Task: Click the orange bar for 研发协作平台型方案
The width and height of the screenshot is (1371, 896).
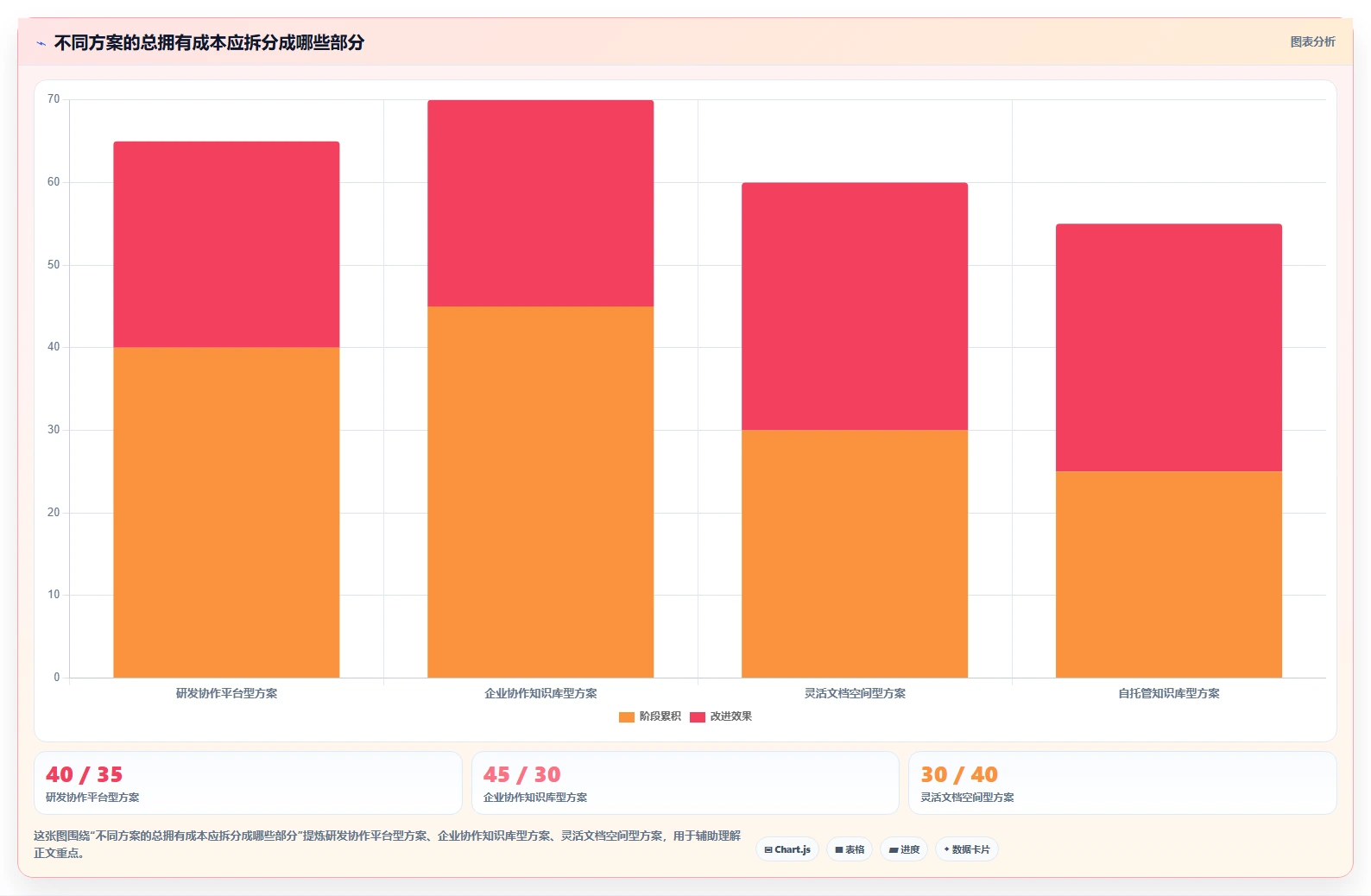Action: [x=226, y=513]
